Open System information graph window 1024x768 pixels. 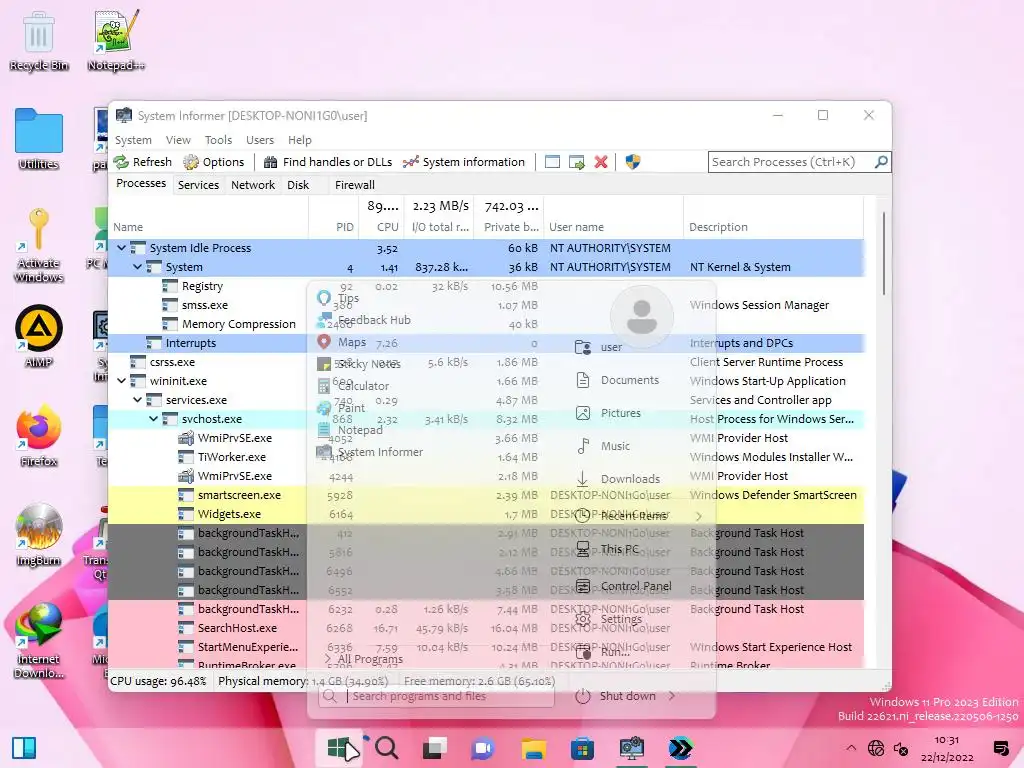464,162
